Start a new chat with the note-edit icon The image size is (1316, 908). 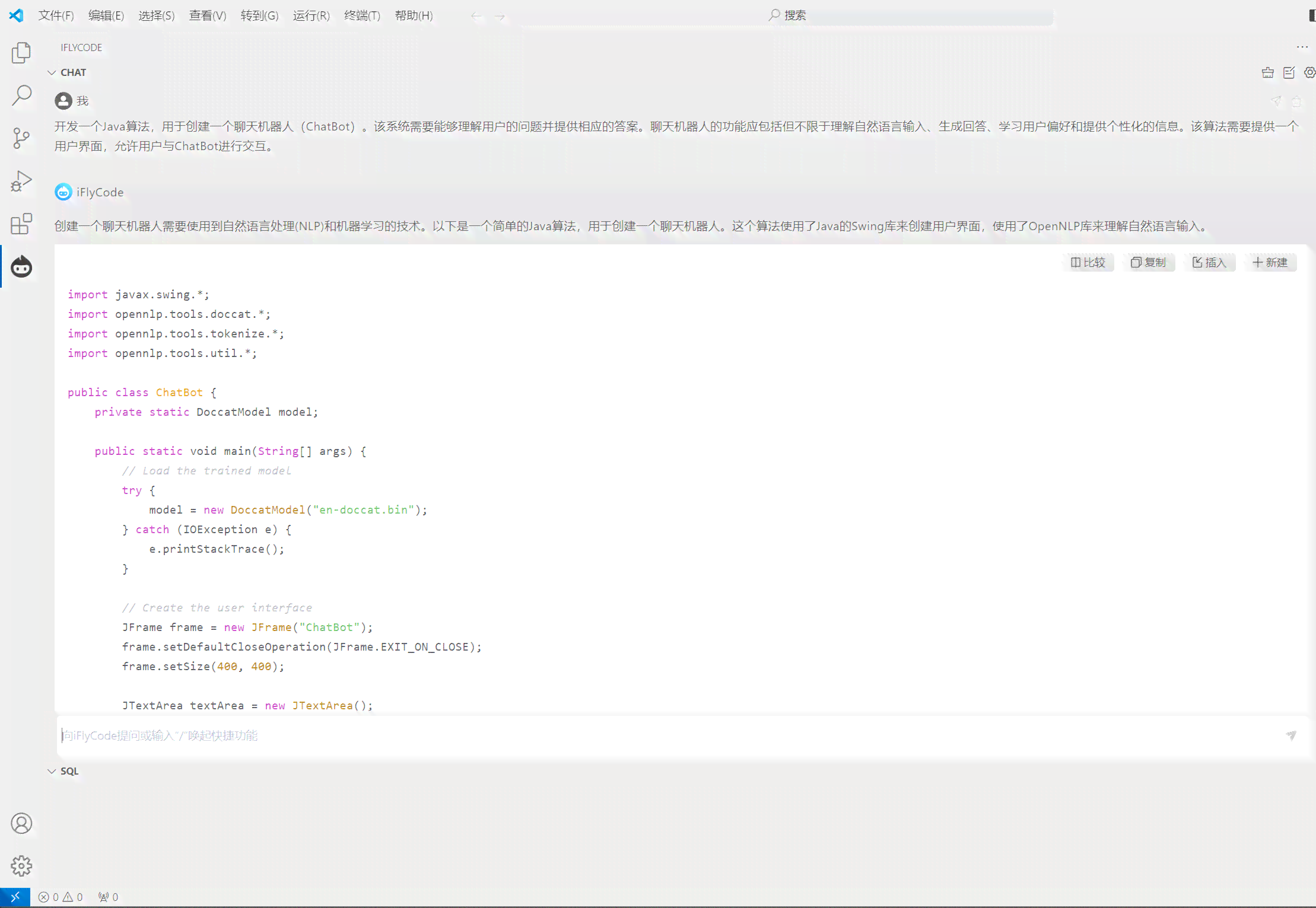1289,72
